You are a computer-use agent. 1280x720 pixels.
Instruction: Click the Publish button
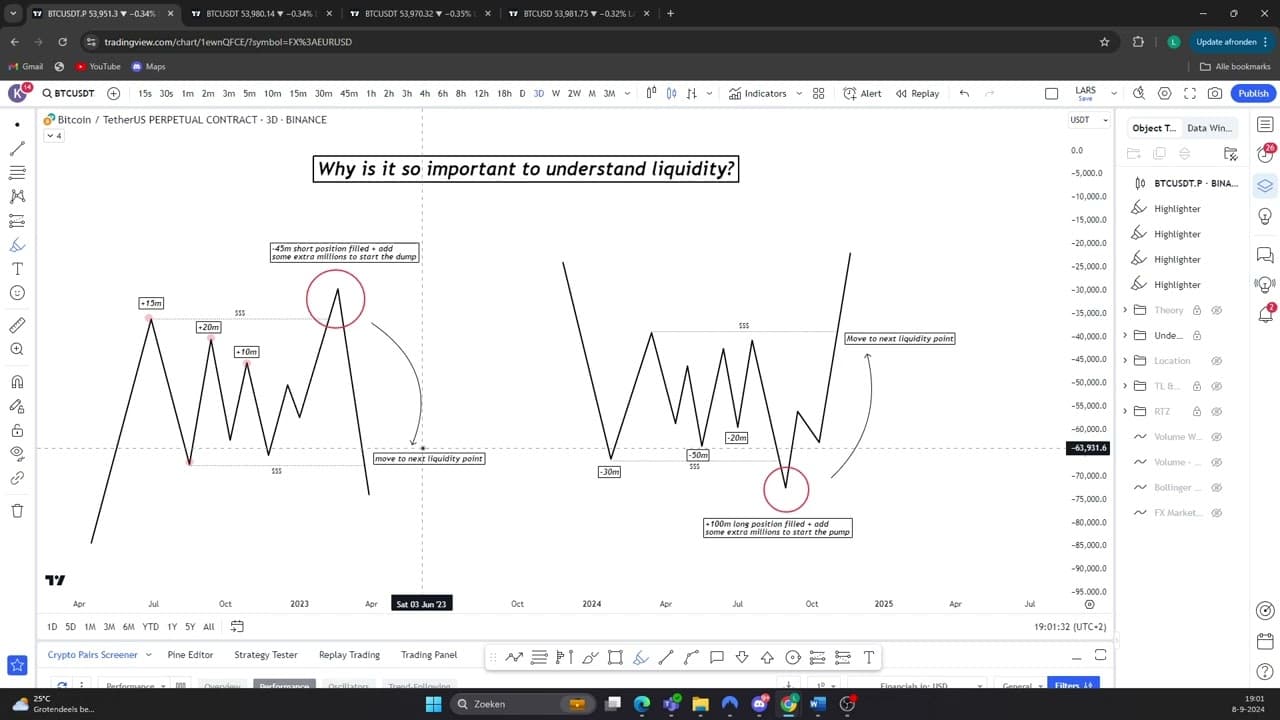point(1253,93)
